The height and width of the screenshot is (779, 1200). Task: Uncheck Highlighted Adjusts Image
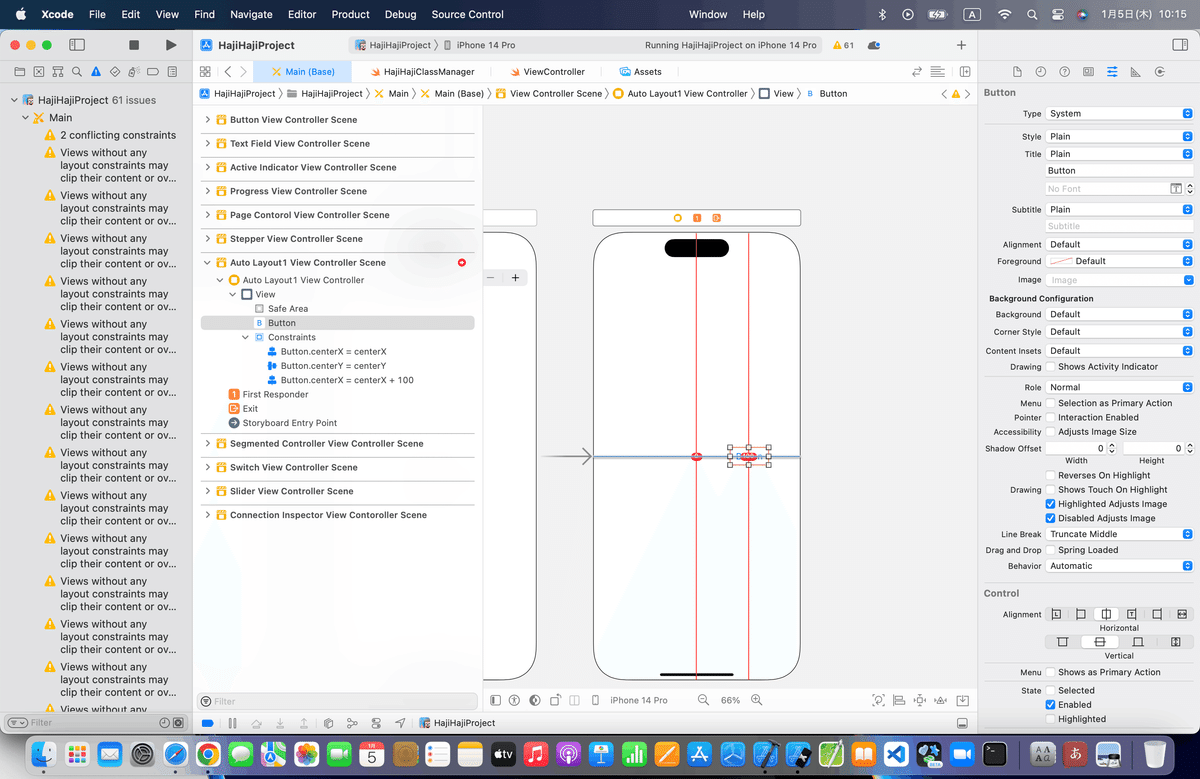tap(1050, 504)
